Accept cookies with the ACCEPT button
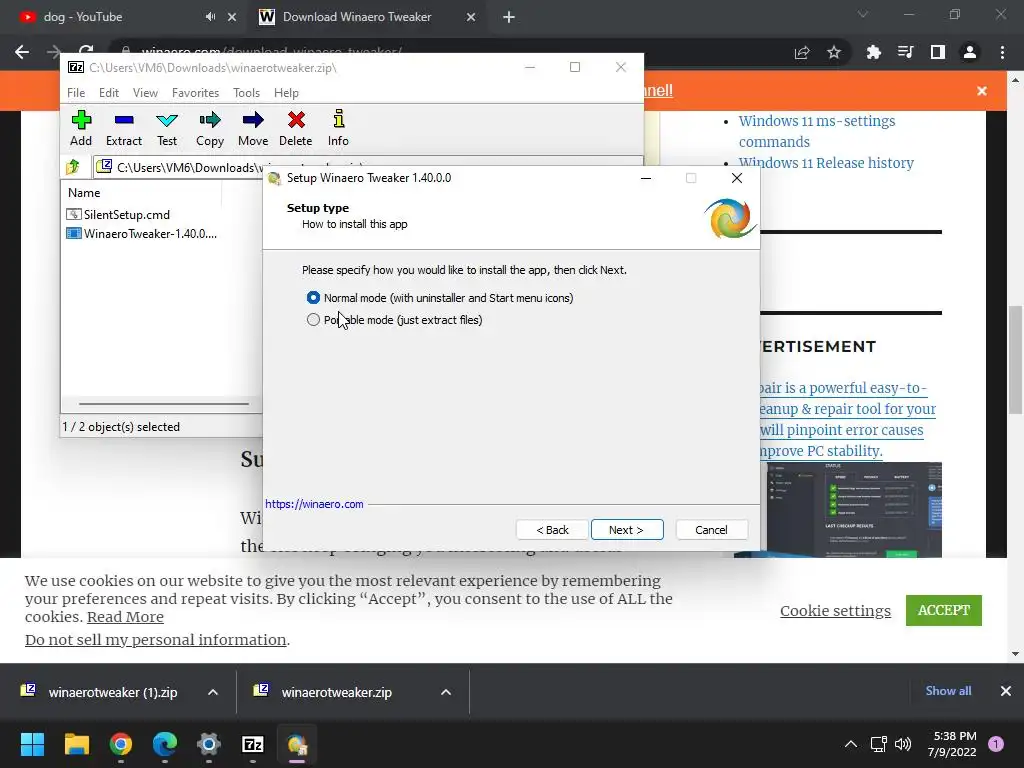 pyautogui.click(x=944, y=611)
